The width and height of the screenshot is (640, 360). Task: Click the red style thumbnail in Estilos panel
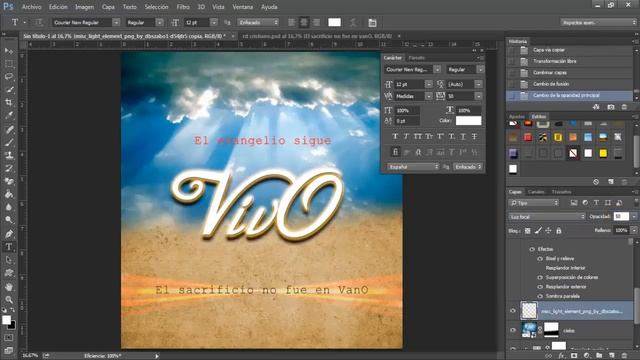[x=528, y=138]
